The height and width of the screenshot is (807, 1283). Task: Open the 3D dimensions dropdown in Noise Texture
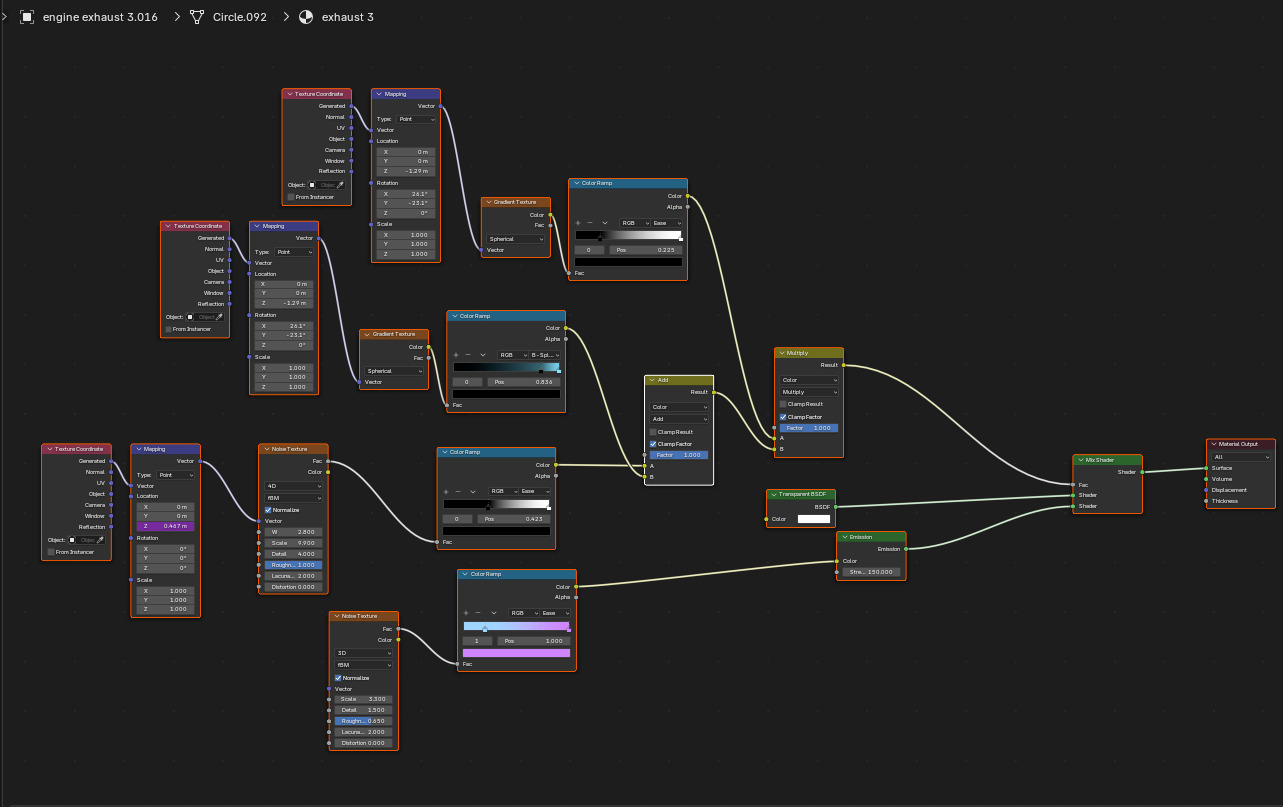(x=364, y=653)
